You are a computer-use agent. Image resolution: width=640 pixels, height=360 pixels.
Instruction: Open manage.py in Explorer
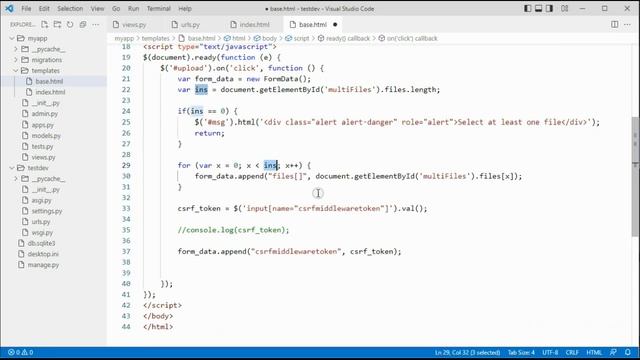coord(43,265)
